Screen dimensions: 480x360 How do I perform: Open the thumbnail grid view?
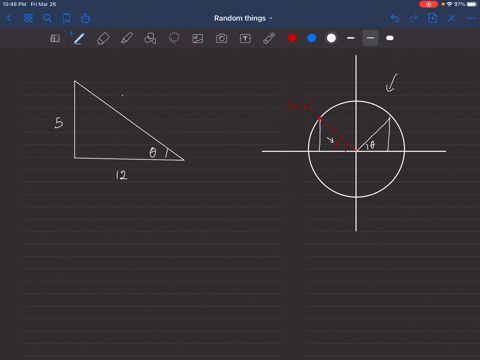[x=28, y=18]
